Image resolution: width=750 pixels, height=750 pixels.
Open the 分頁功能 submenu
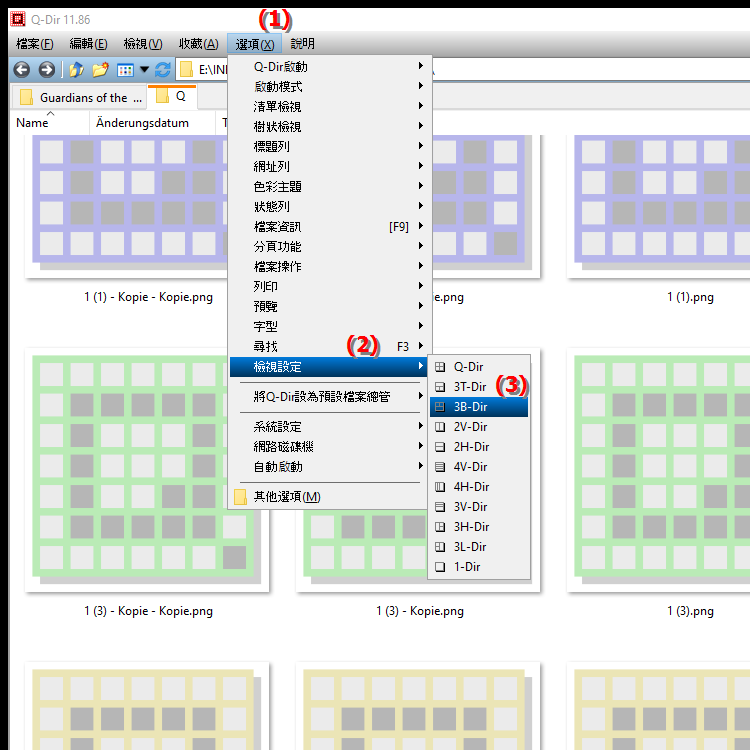point(329,247)
